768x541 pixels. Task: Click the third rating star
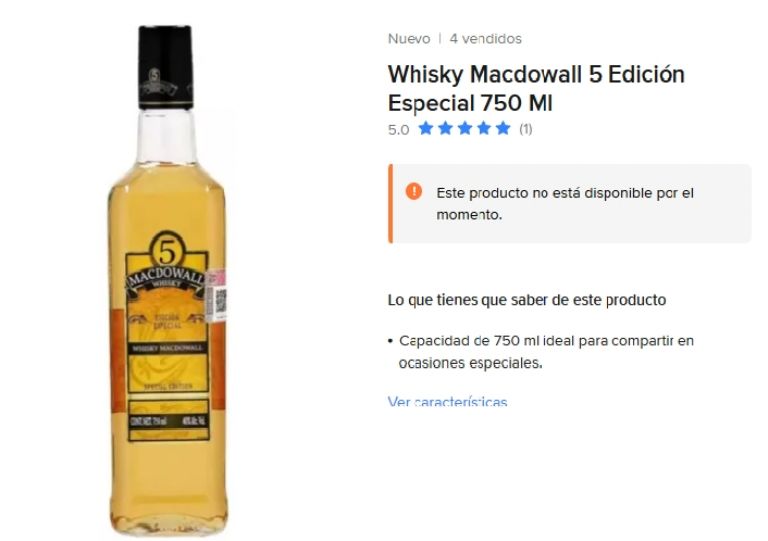(465, 129)
